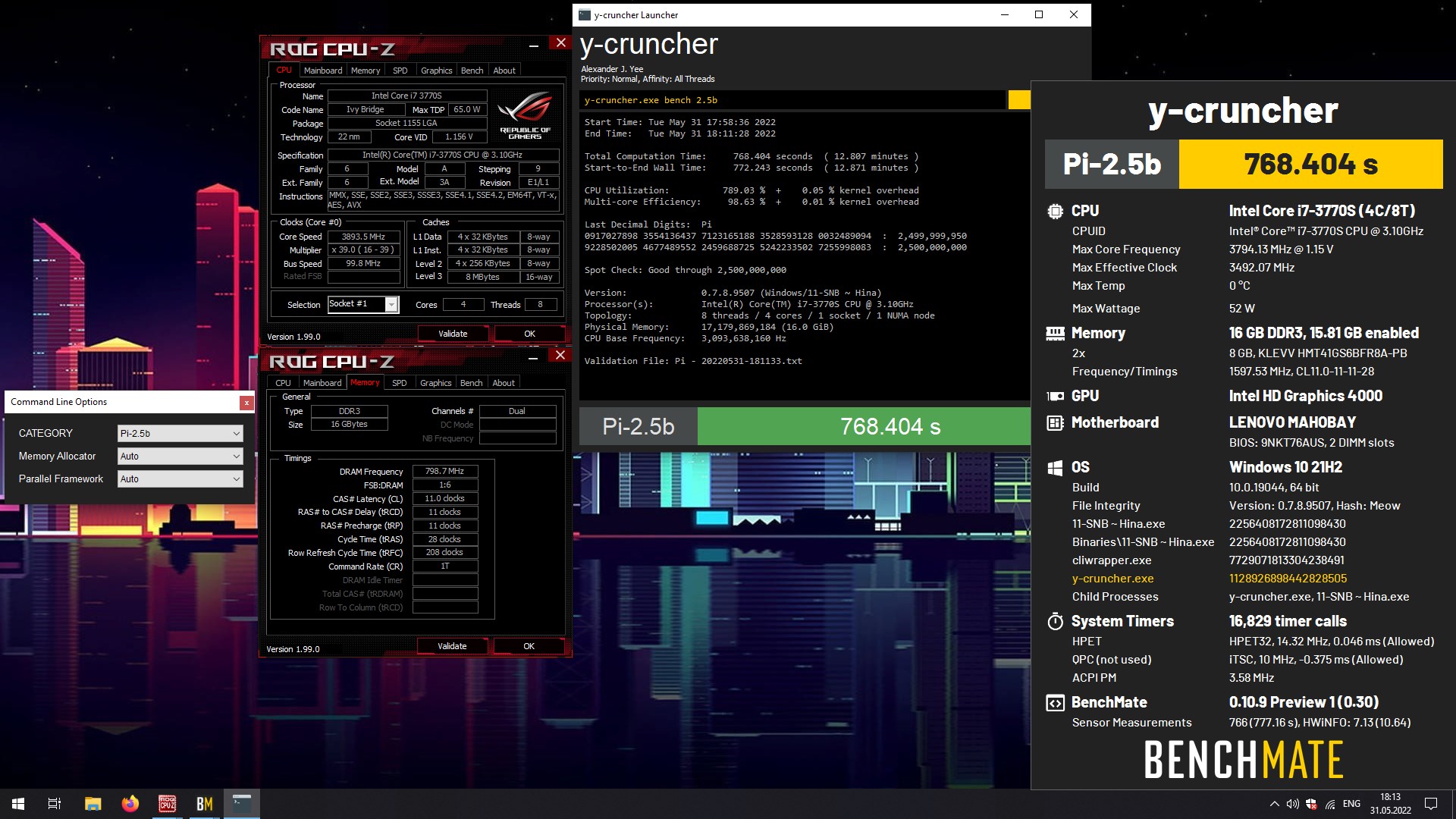Click the System Timers stopwatch icon
Screen dimensions: 1456x819
coord(1055,622)
